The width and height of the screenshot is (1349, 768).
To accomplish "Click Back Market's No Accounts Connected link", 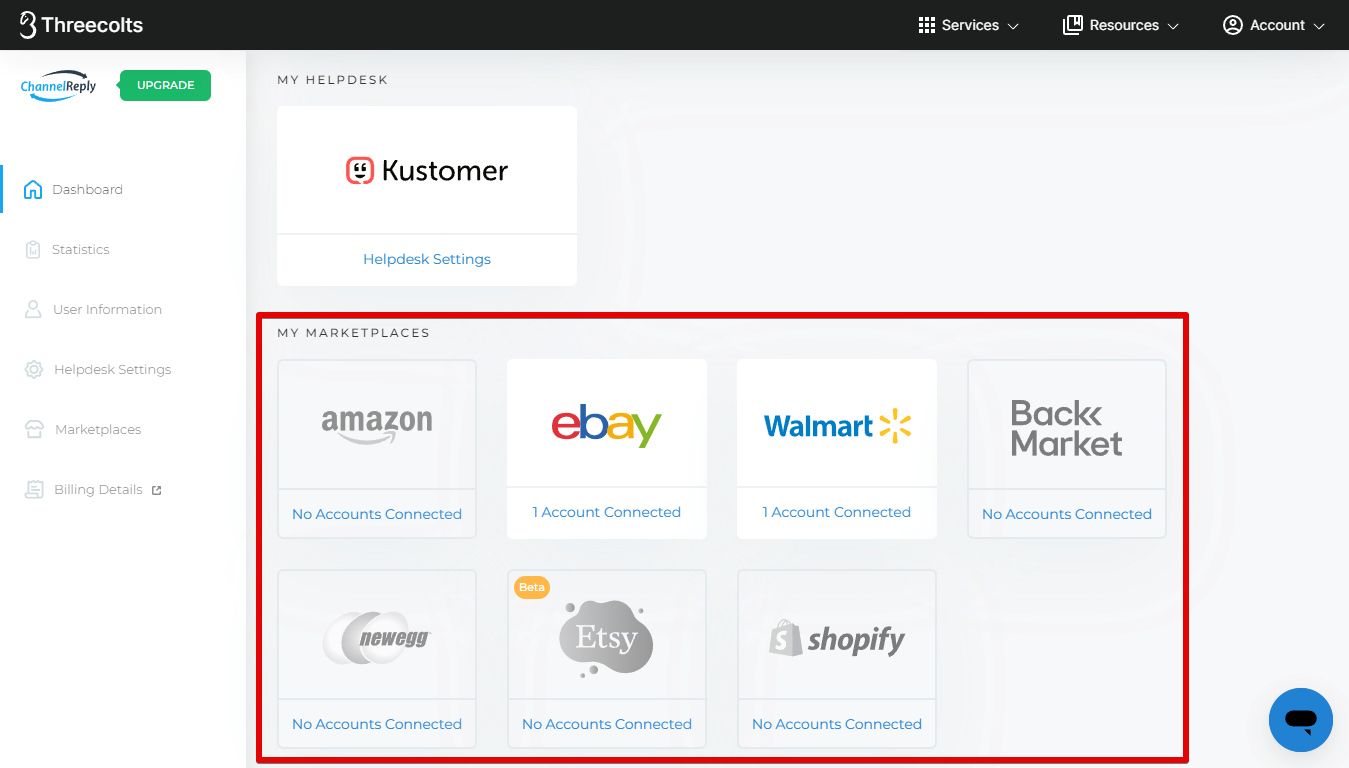I will click(x=1067, y=514).
